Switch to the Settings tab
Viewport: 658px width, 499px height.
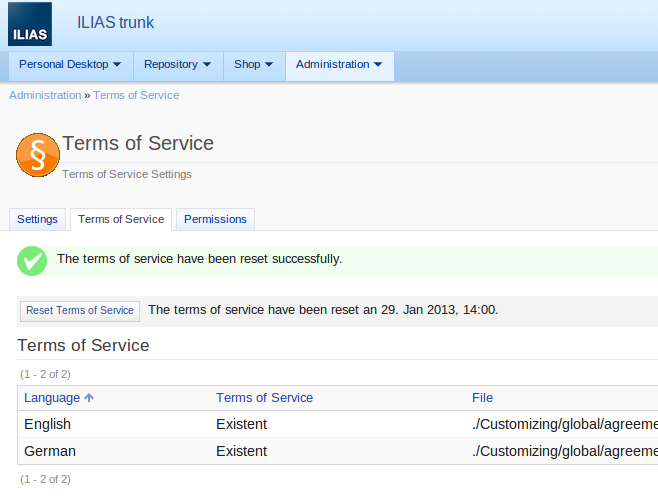(37, 219)
